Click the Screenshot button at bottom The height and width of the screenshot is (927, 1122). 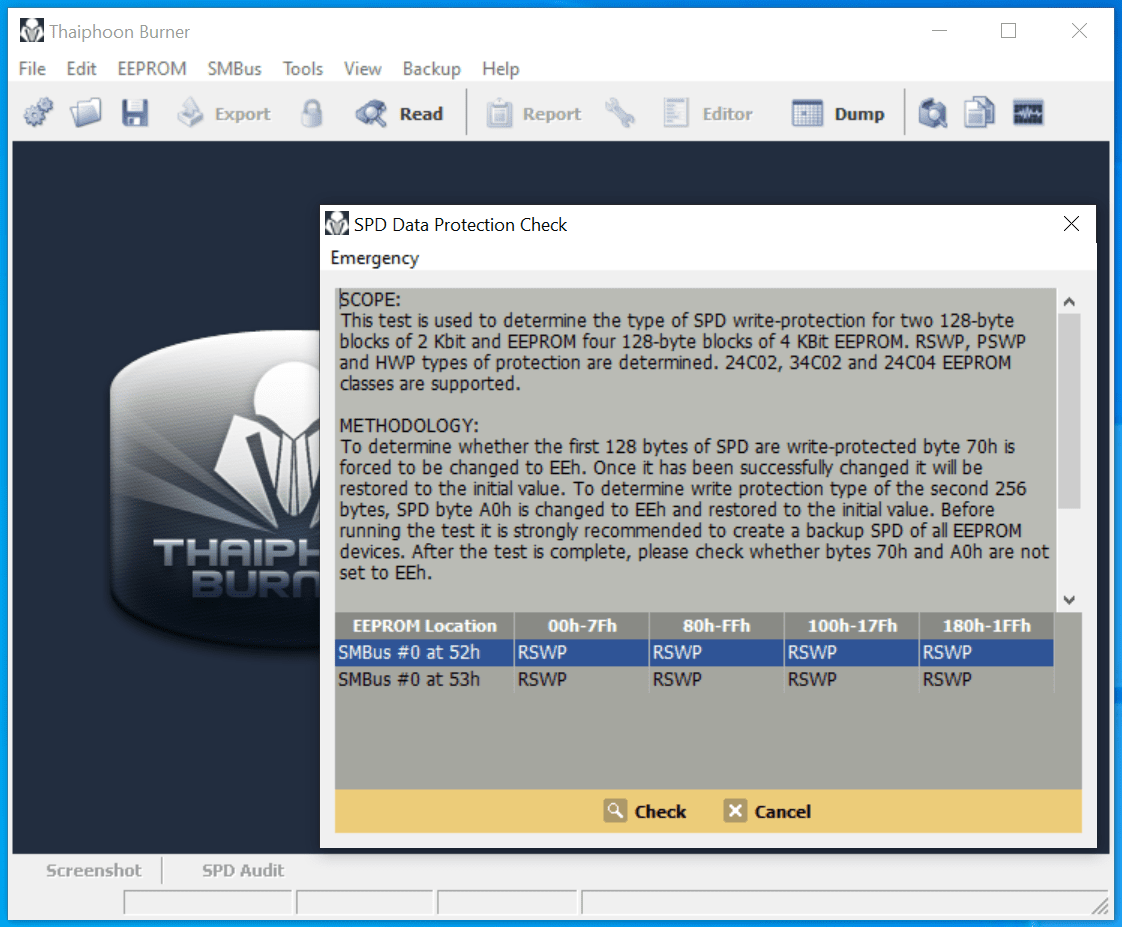[94, 870]
